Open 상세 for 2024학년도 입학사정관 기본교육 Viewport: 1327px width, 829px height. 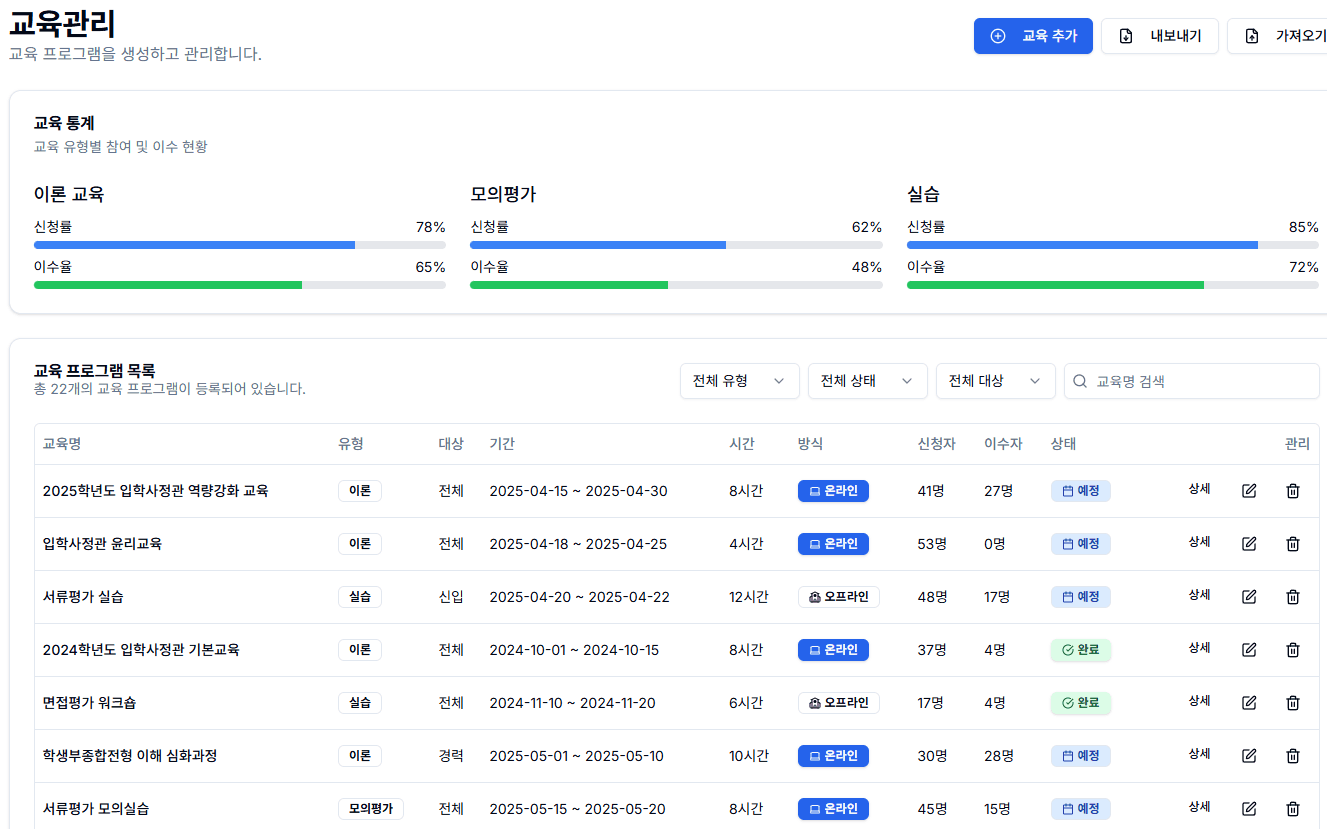point(1200,648)
